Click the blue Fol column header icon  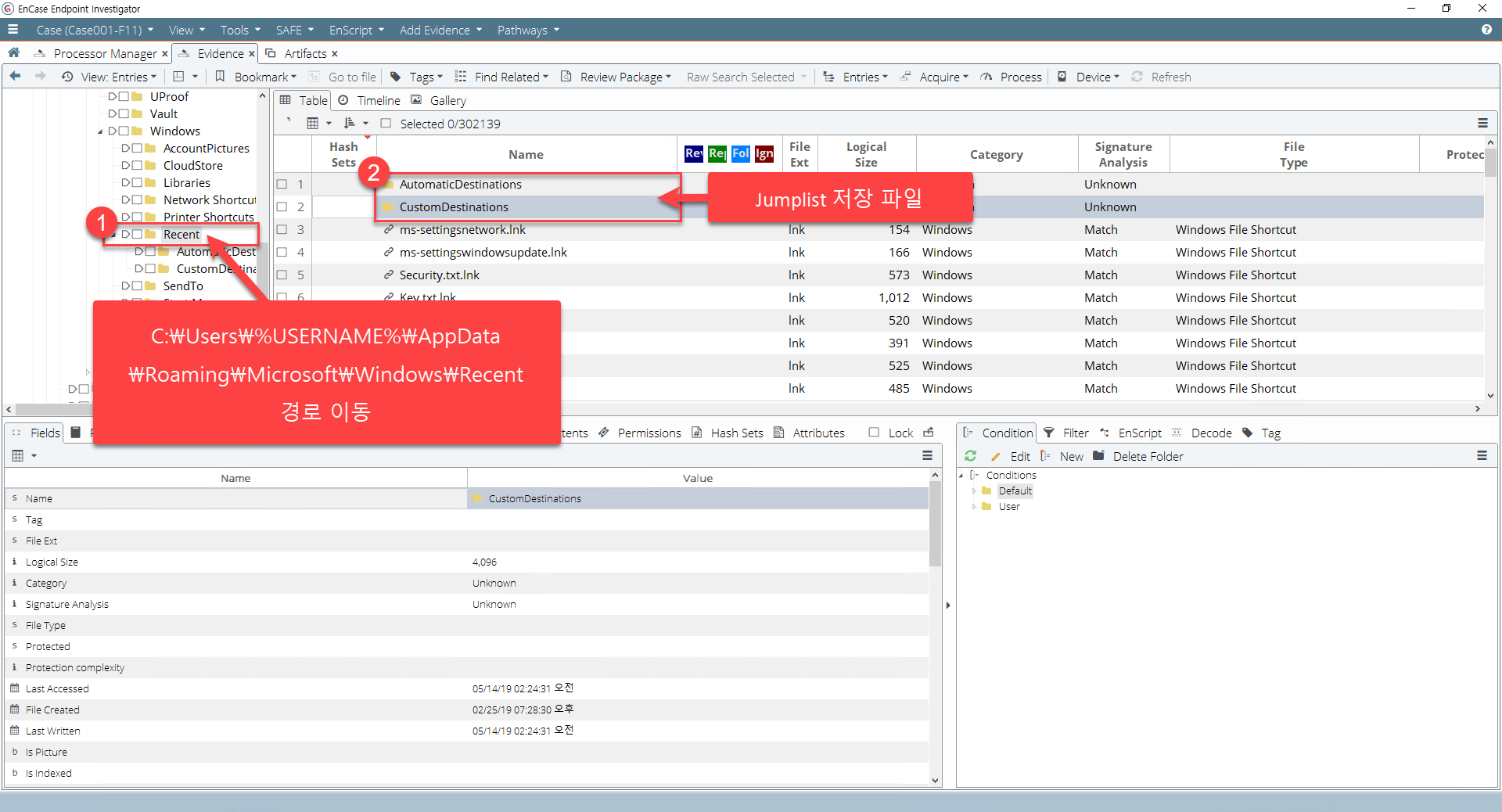741,153
